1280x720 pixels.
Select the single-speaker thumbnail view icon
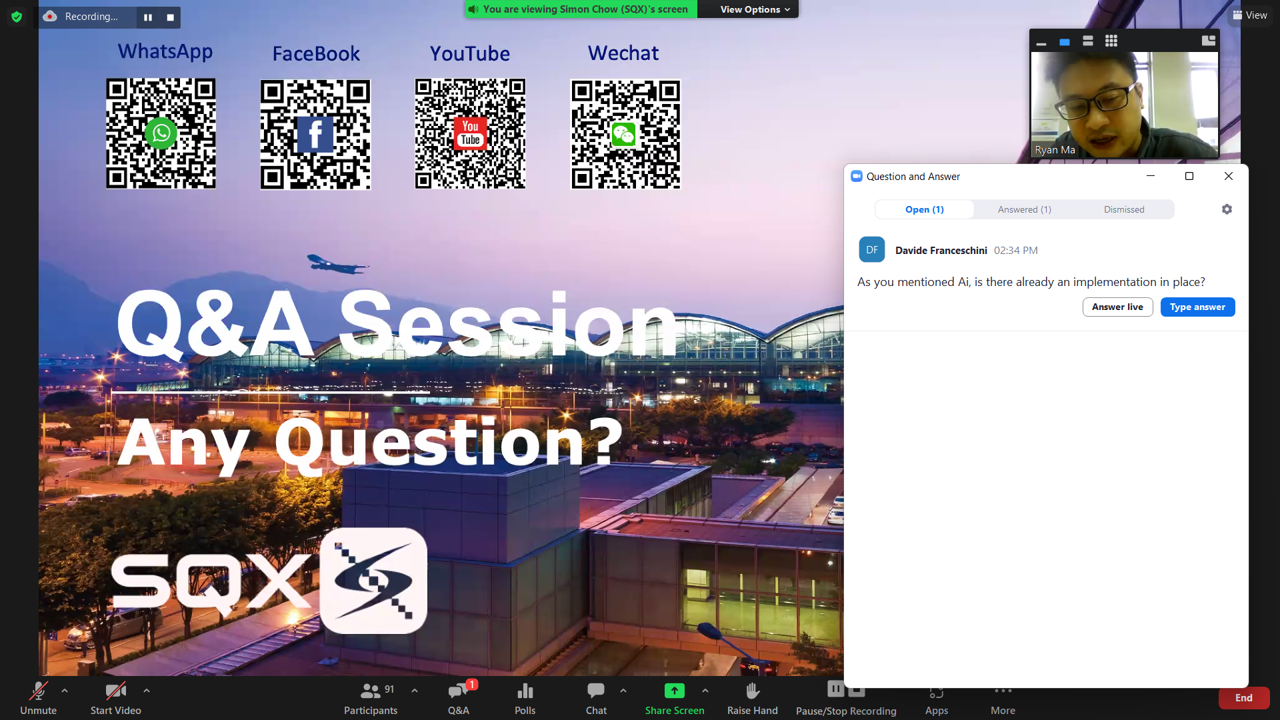[x=1065, y=42]
